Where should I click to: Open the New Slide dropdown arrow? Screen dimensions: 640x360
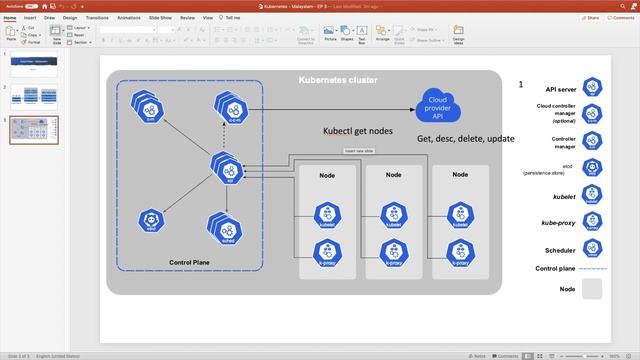(63, 30)
